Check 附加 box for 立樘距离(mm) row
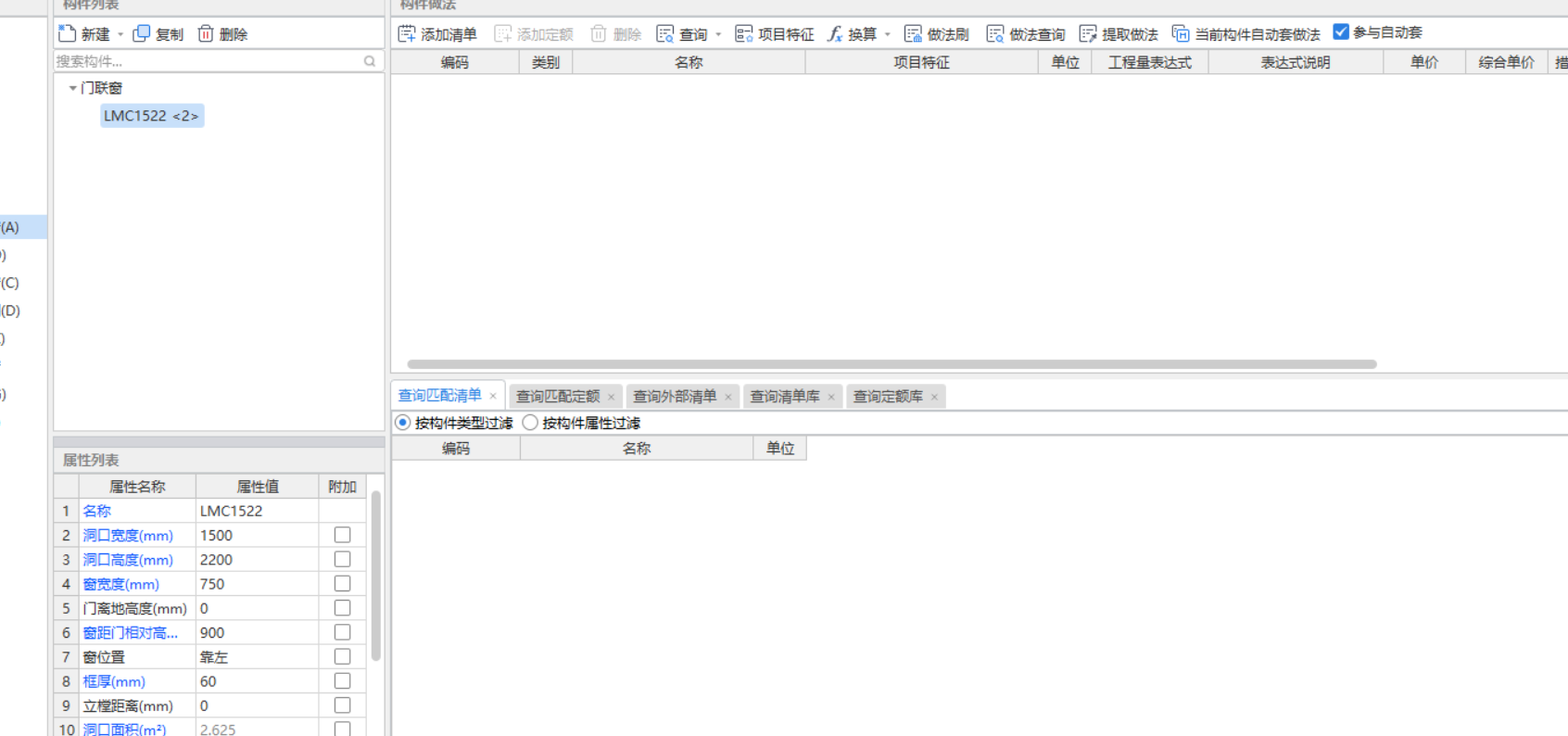This screenshot has height=736, width=1568. pos(342,704)
